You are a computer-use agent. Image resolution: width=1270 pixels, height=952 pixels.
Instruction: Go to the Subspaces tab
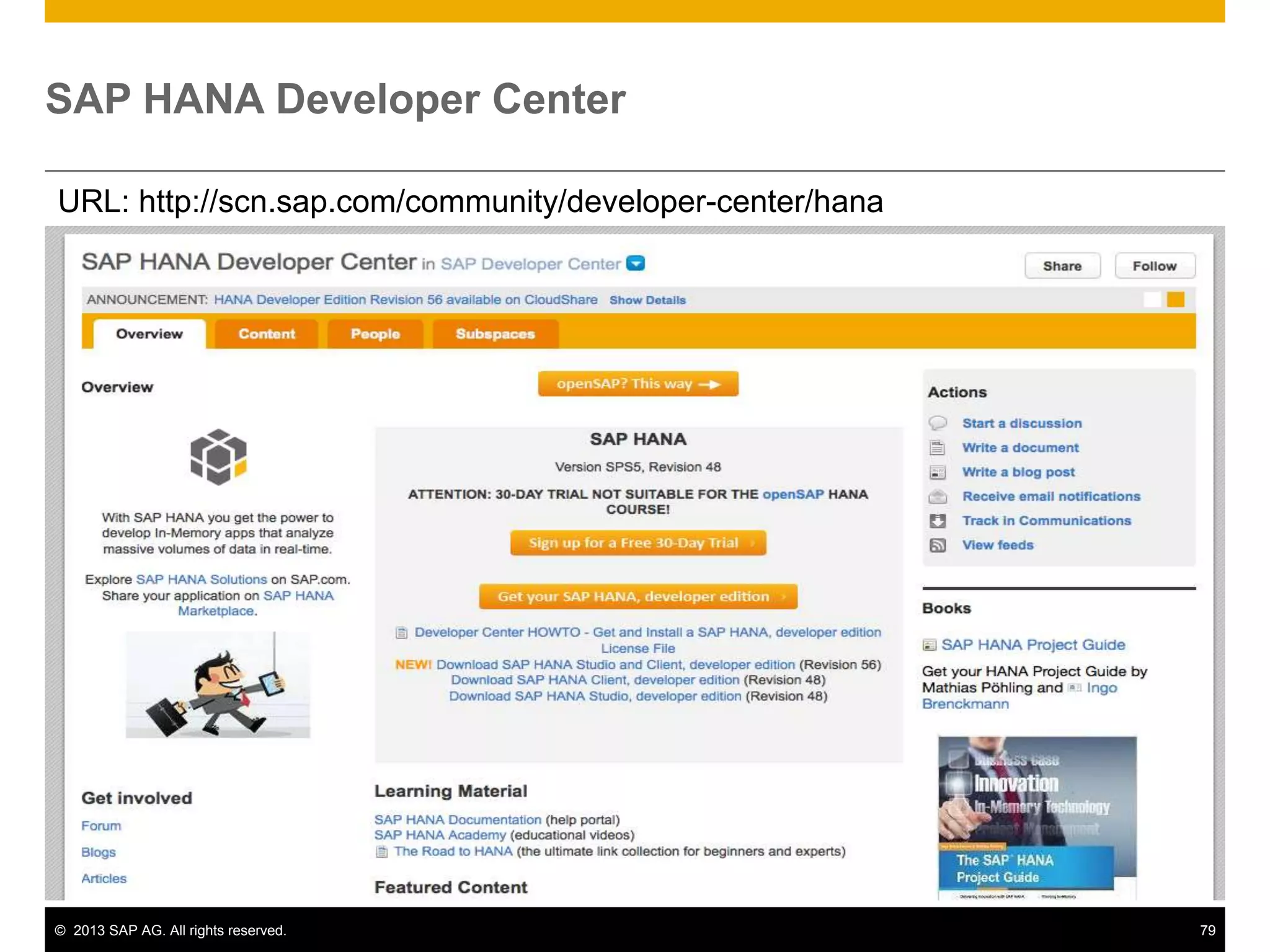point(495,334)
